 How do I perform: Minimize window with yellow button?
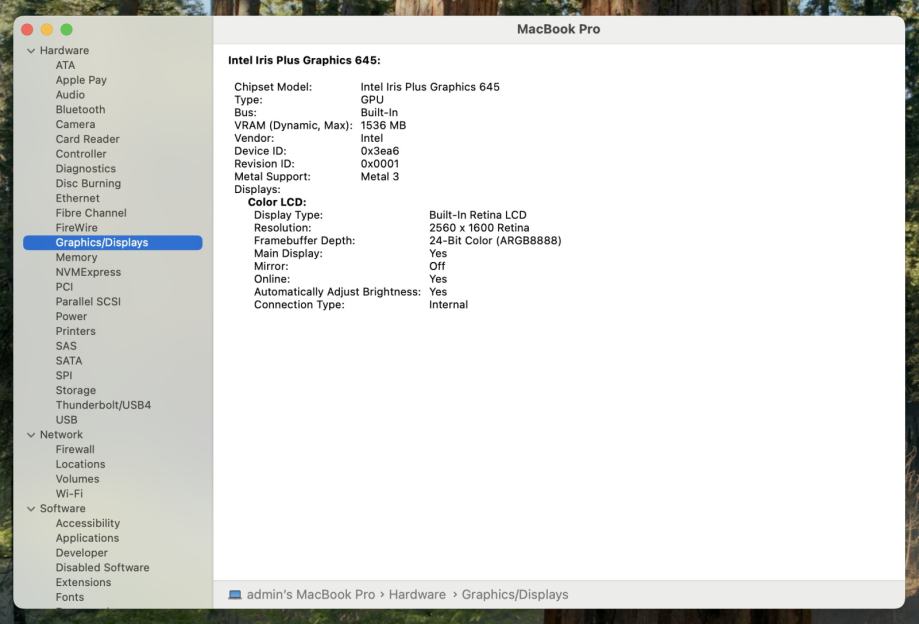47,29
